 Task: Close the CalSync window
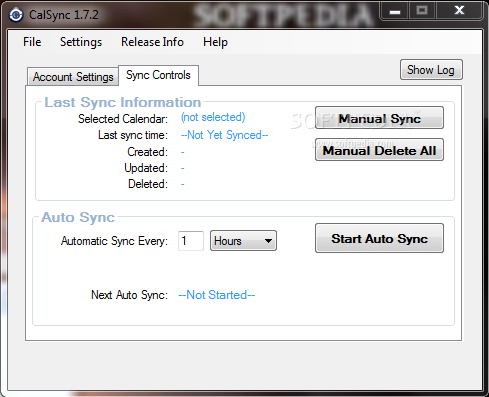coord(459,11)
